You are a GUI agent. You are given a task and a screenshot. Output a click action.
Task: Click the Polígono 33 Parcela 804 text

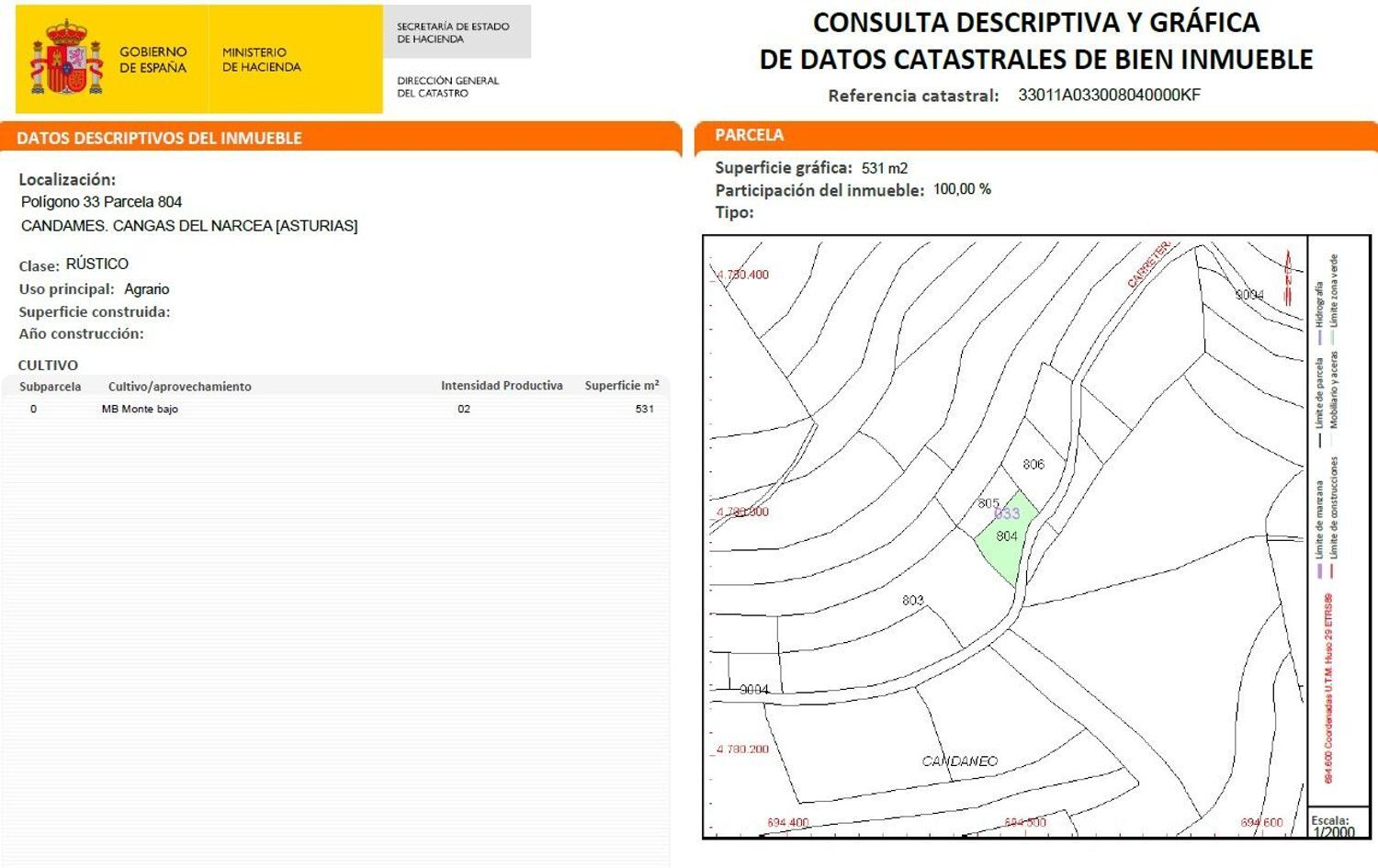point(102,201)
